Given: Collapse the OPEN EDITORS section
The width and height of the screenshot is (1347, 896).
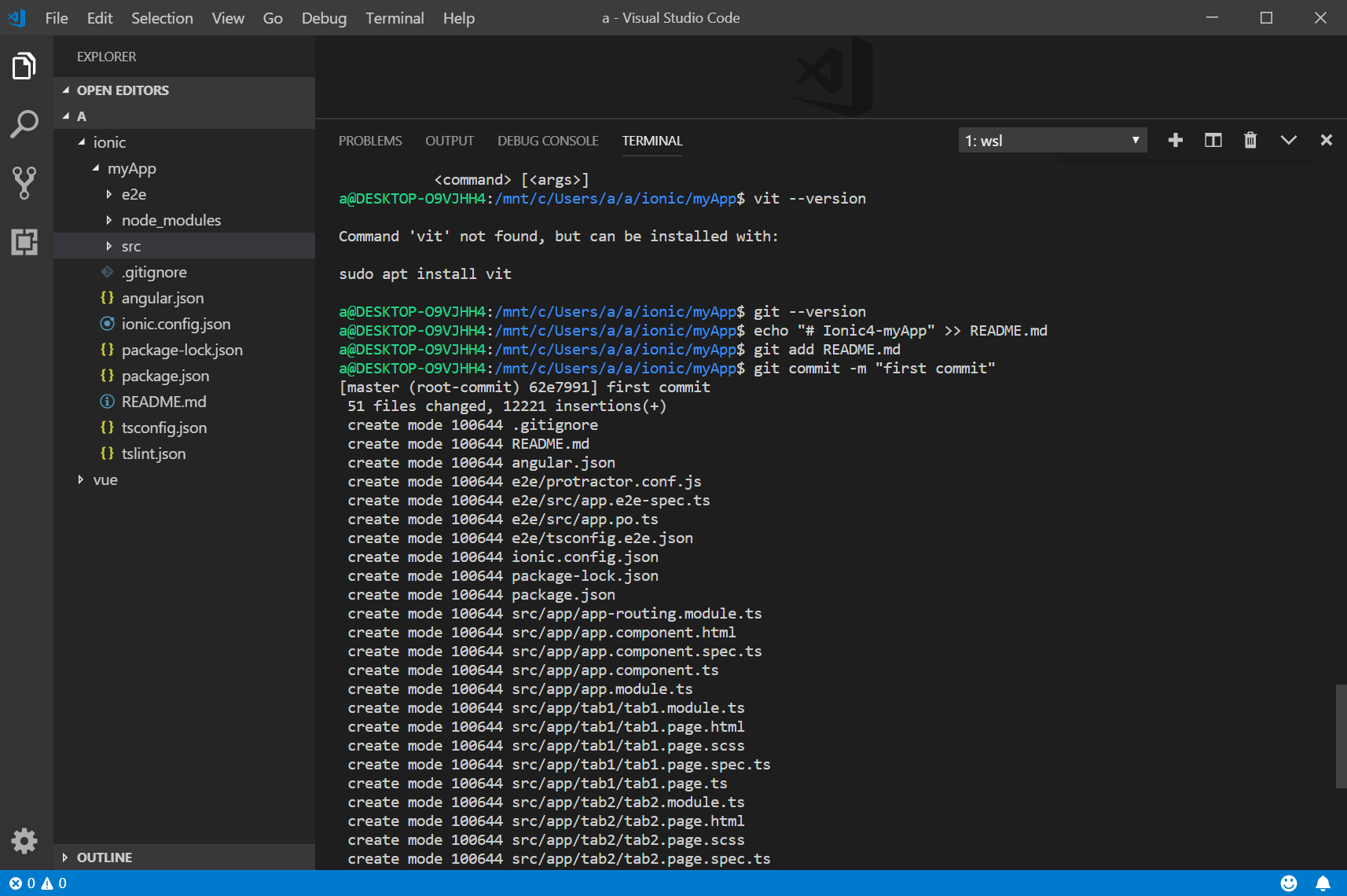Looking at the screenshot, I should pyautogui.click(x=123, y=90).
